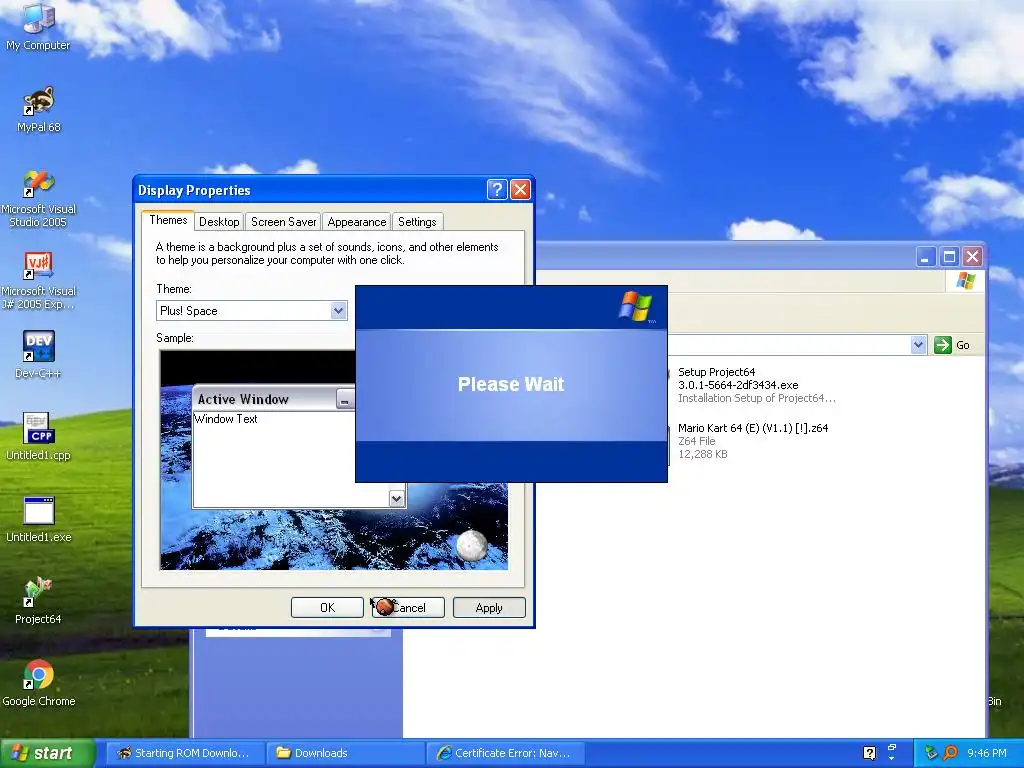This screenshot has width=1024, height=768.
Task: Switch to Starting ROM Download taskbar item
Action: coord(185,753)
